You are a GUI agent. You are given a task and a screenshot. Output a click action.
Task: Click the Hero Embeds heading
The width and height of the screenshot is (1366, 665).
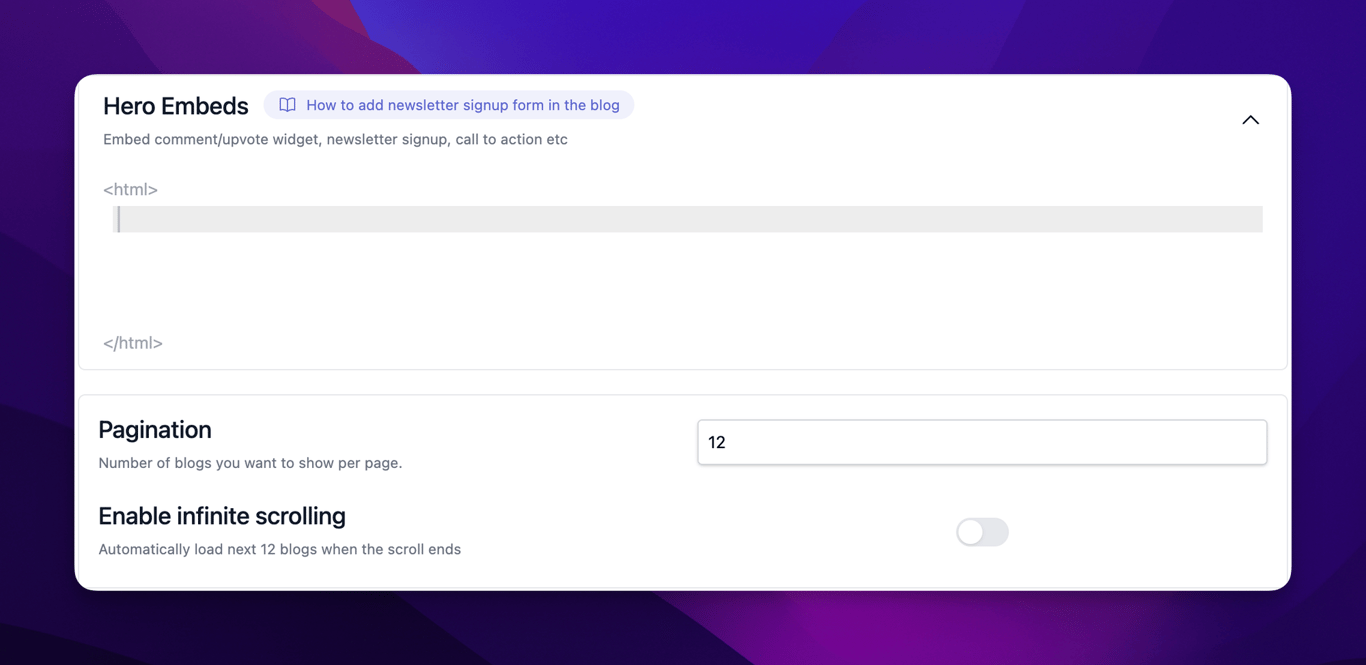point(175,106)
